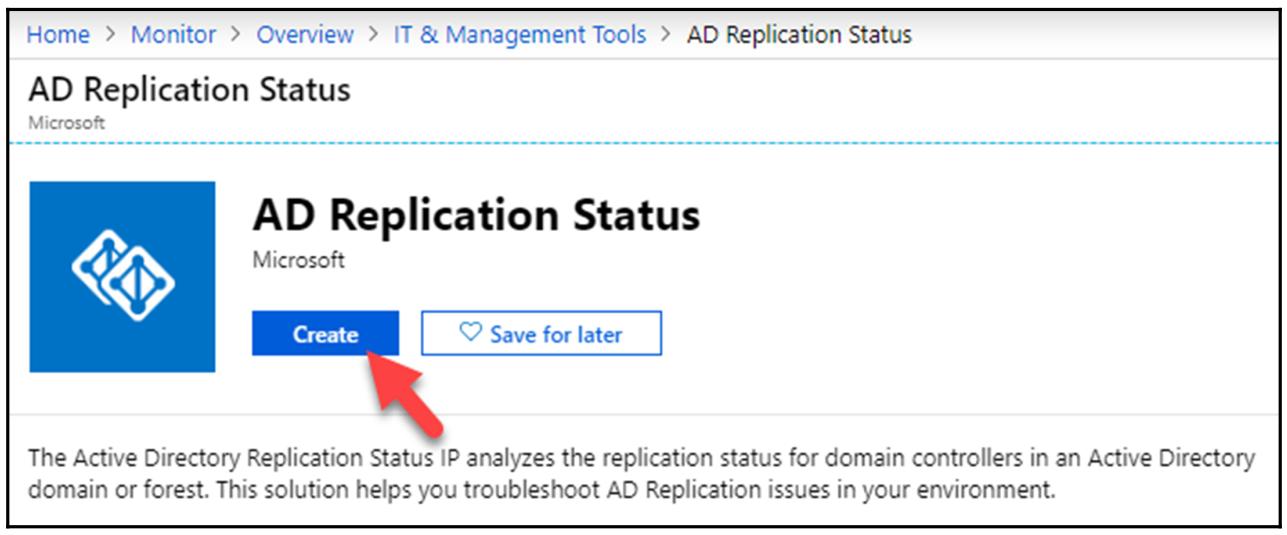This screenshot has height=535, width=1287.
Task: Go to Home in the breadcrumb
Action: coord(57,35)
